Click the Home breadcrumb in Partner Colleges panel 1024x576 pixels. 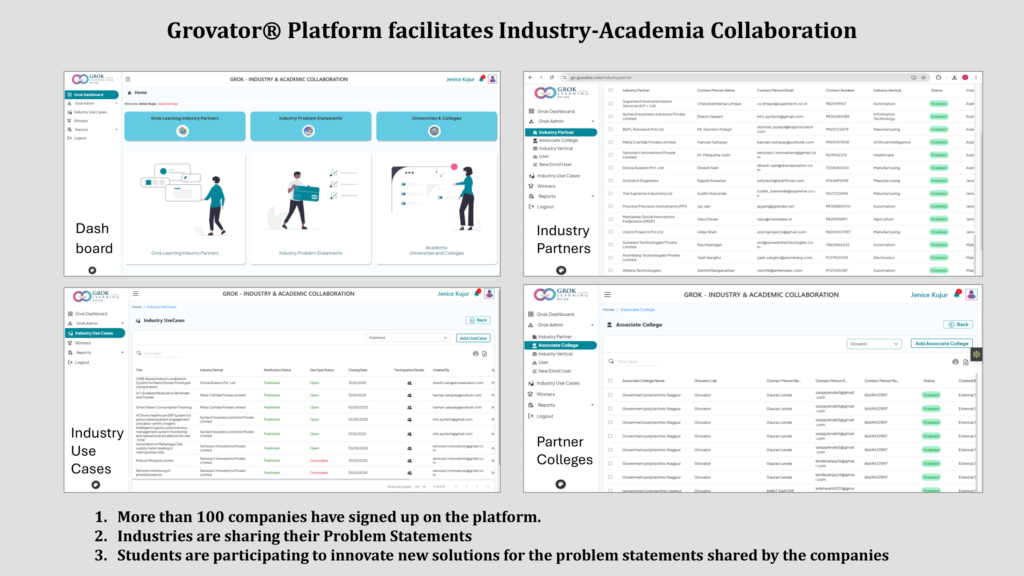tap(609, 310)
